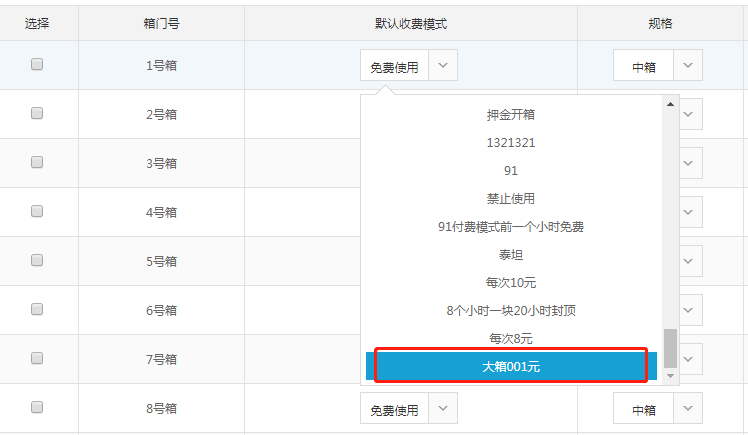This screenshot has width=748, height=435.
Task: Tick the checkbox for 1号箱
Action: coord(37,64)
